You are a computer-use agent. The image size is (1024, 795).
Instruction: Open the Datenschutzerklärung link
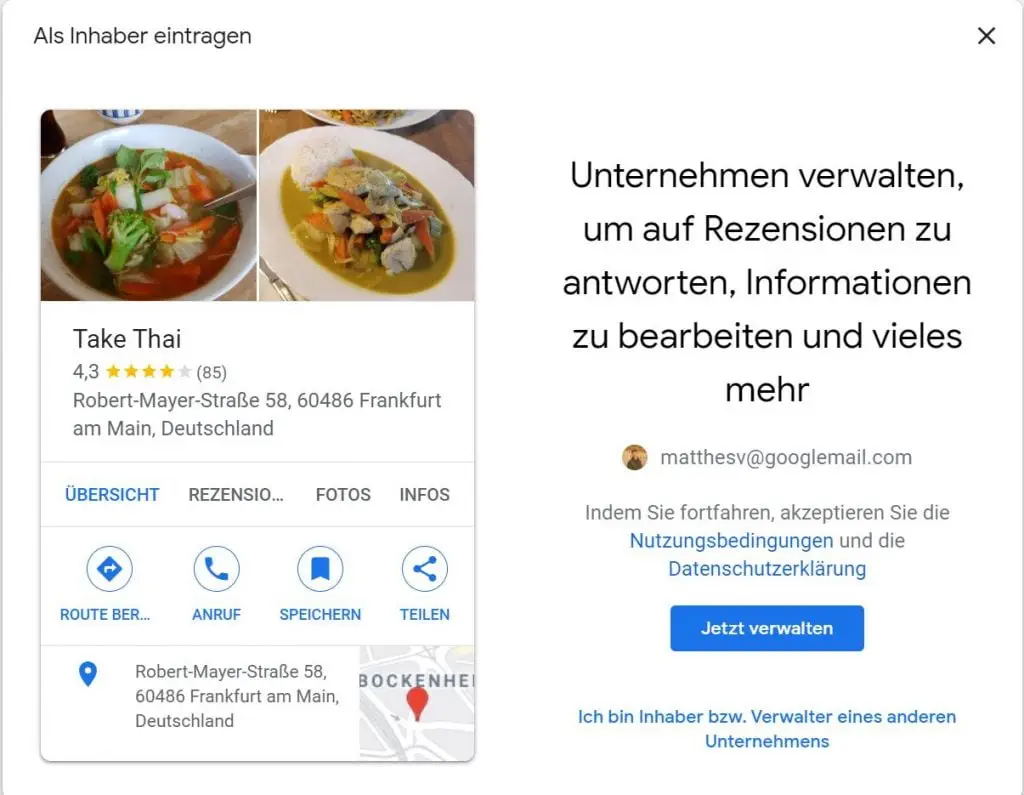click(767, 569)
